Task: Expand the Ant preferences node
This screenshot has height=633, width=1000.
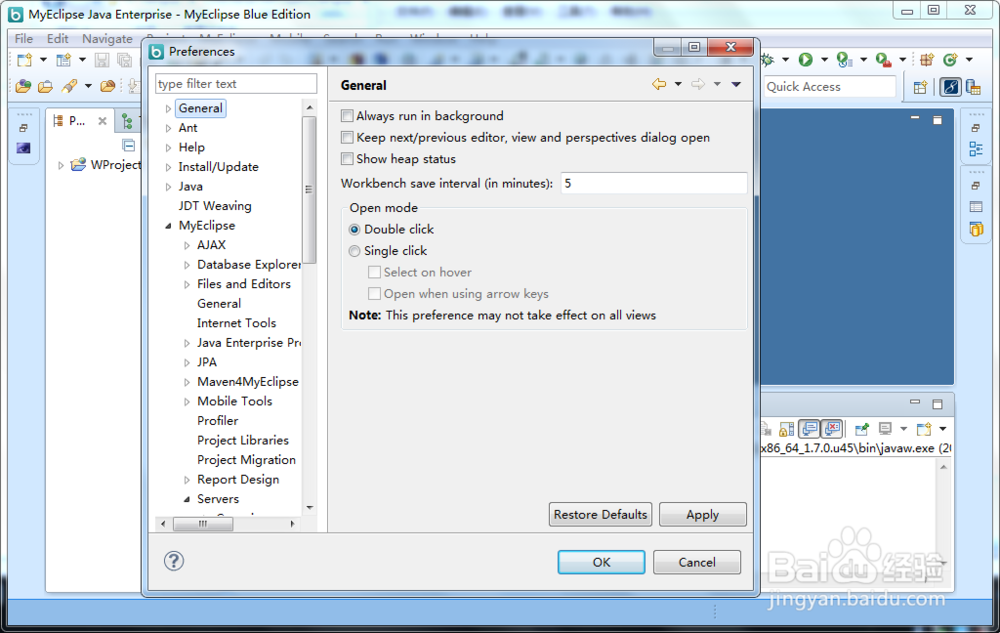Action: point(168,128)
